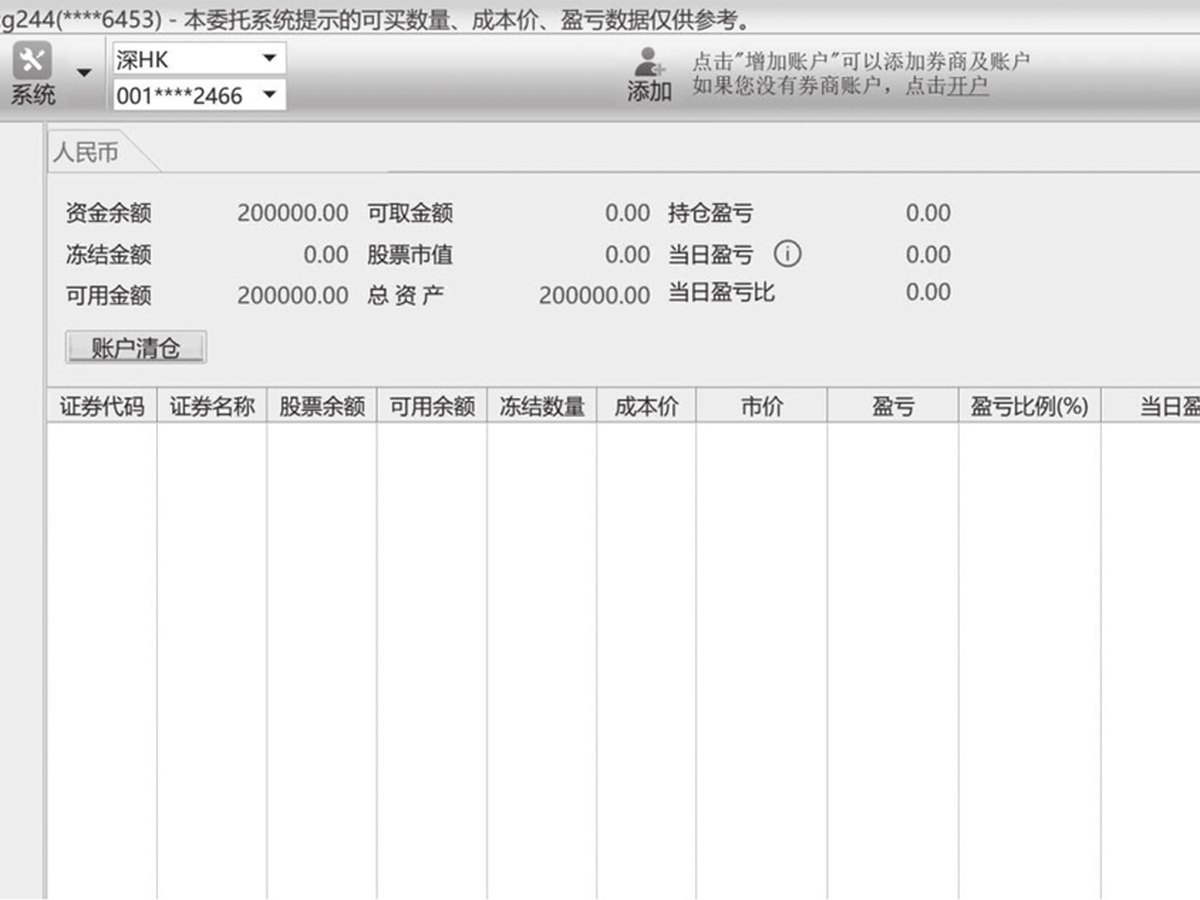Select the 资金余额 value 200000.00
Image resolution: width=1200 pixels, height=900 pixels.
click(293, 213)
